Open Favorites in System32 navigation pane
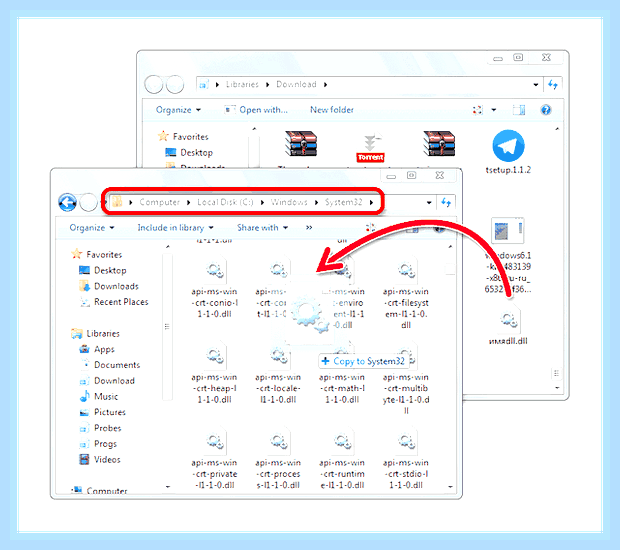The width and height of the screenshot is (620, 550). tap(96, 254)
